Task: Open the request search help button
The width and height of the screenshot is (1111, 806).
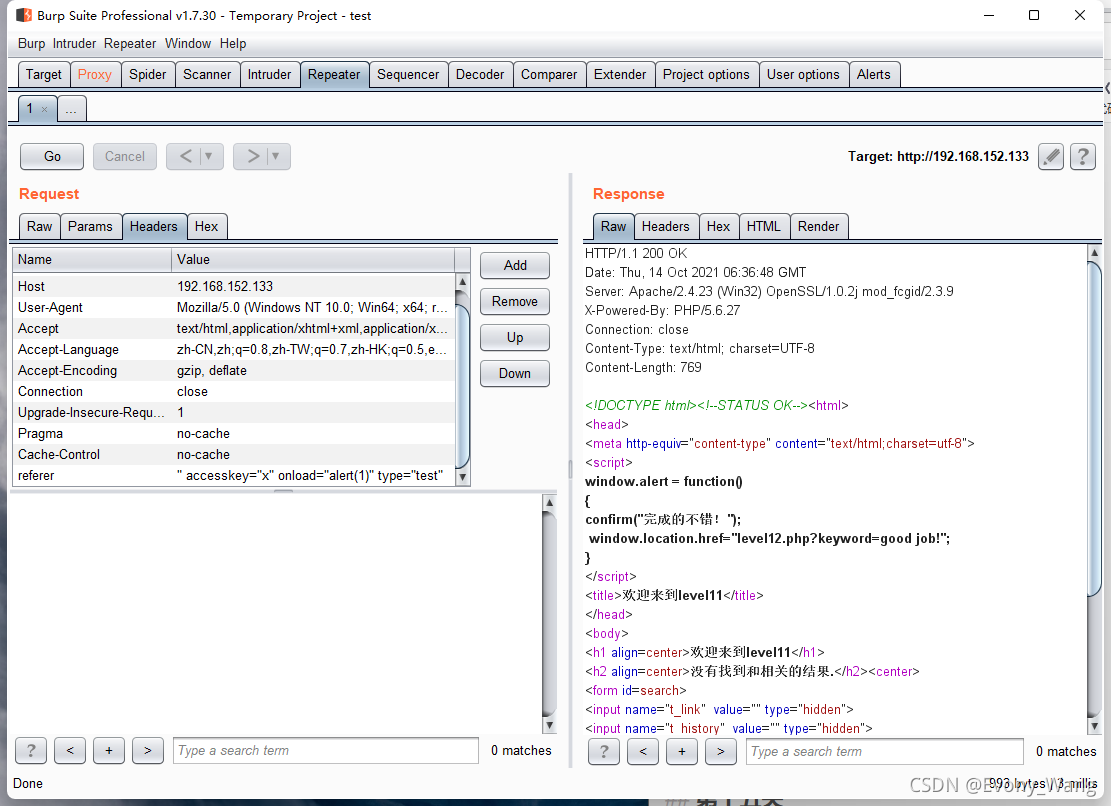Action: click(x=31, y=751)
